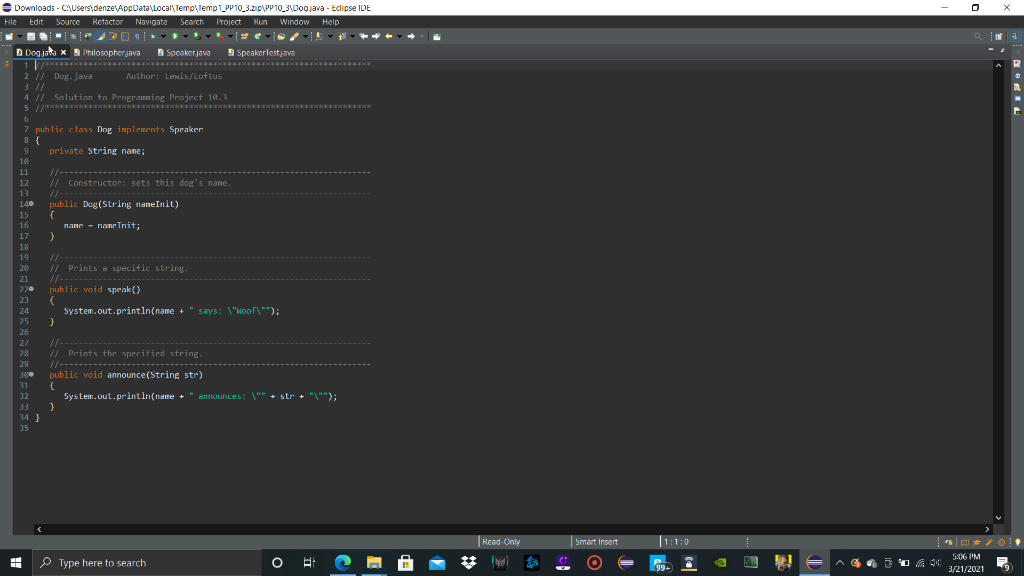This screenshot has height=576, width=1024.
Task: Start Debug with the bug icon
Action: coord(153,37)
